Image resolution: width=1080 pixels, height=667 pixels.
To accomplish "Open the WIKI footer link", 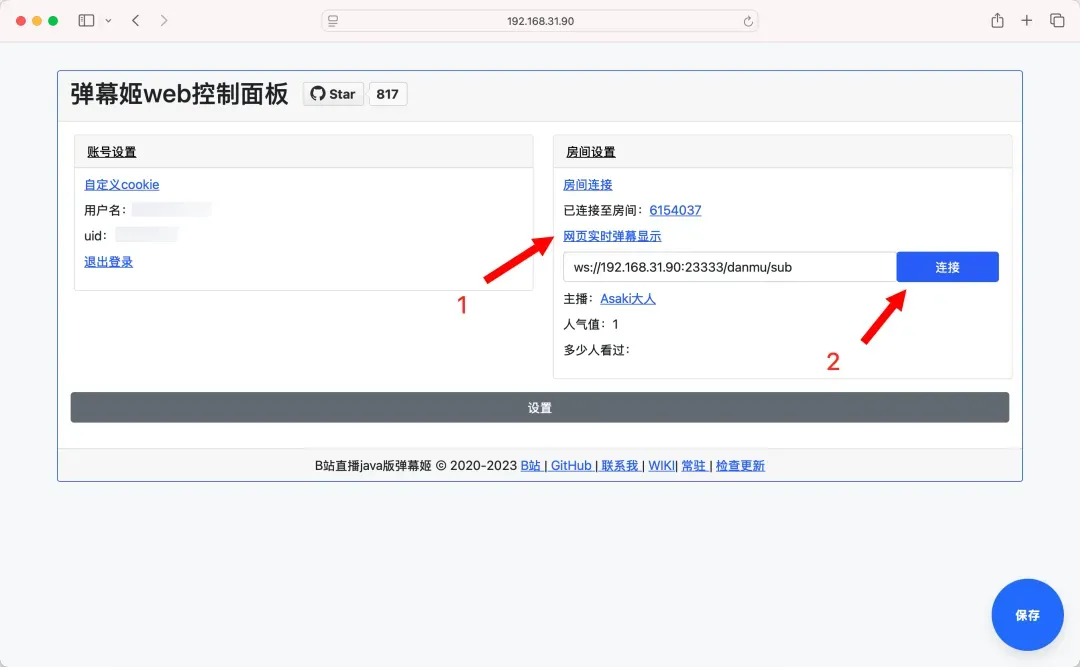I will 661,466.
